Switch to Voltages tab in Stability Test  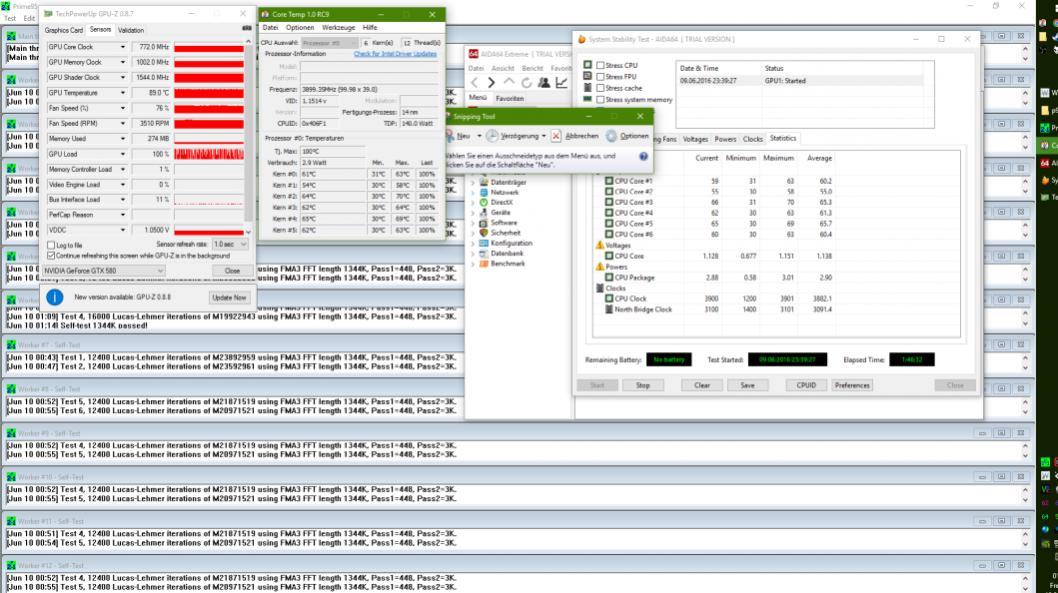695,139
